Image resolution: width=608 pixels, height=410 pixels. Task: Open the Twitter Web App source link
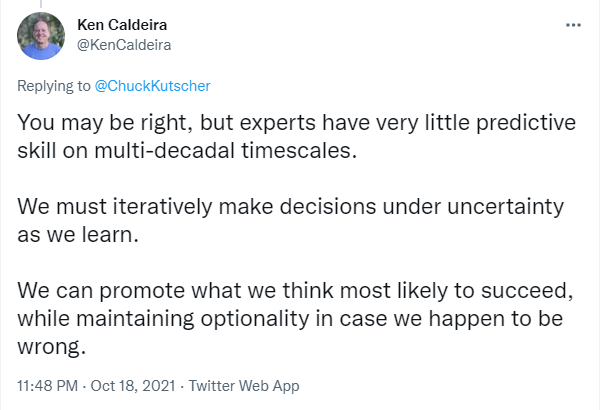[244, 386]
